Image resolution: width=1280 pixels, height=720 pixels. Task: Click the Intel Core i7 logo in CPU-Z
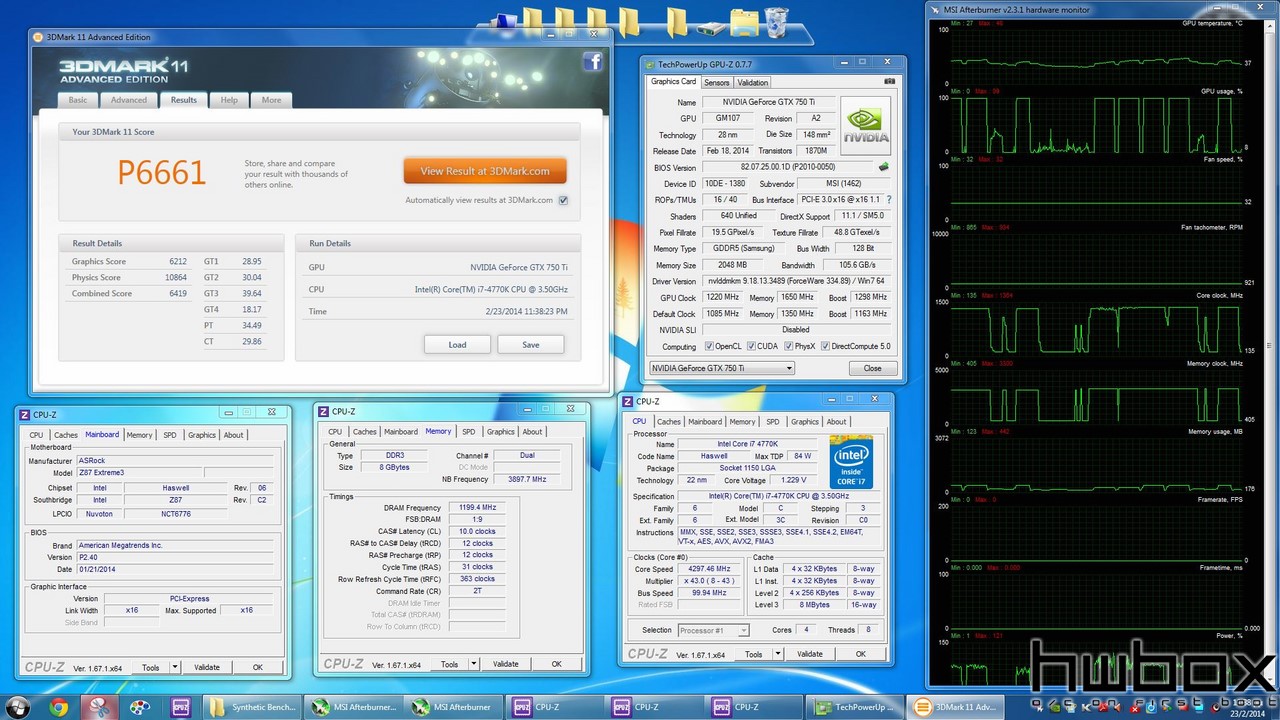click(x=851, y=462)
